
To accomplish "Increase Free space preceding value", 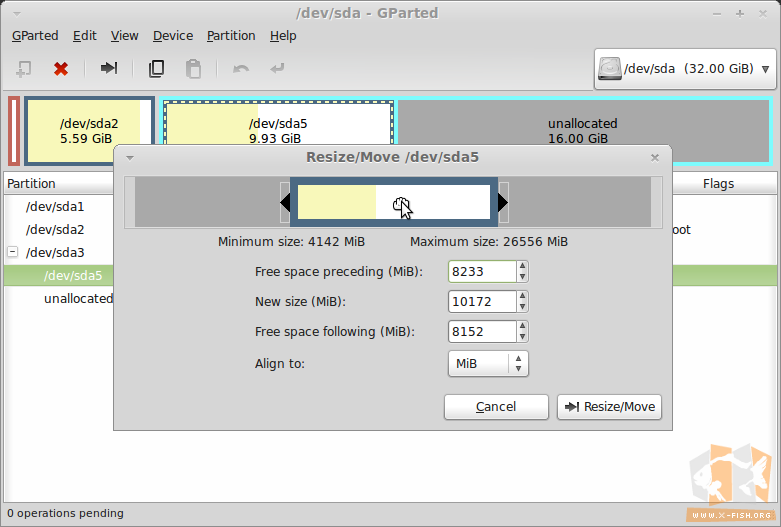I will point(522,266).
